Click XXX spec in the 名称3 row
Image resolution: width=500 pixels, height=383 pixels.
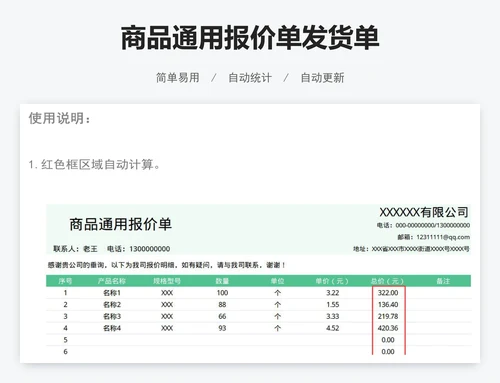pos(167,316)
